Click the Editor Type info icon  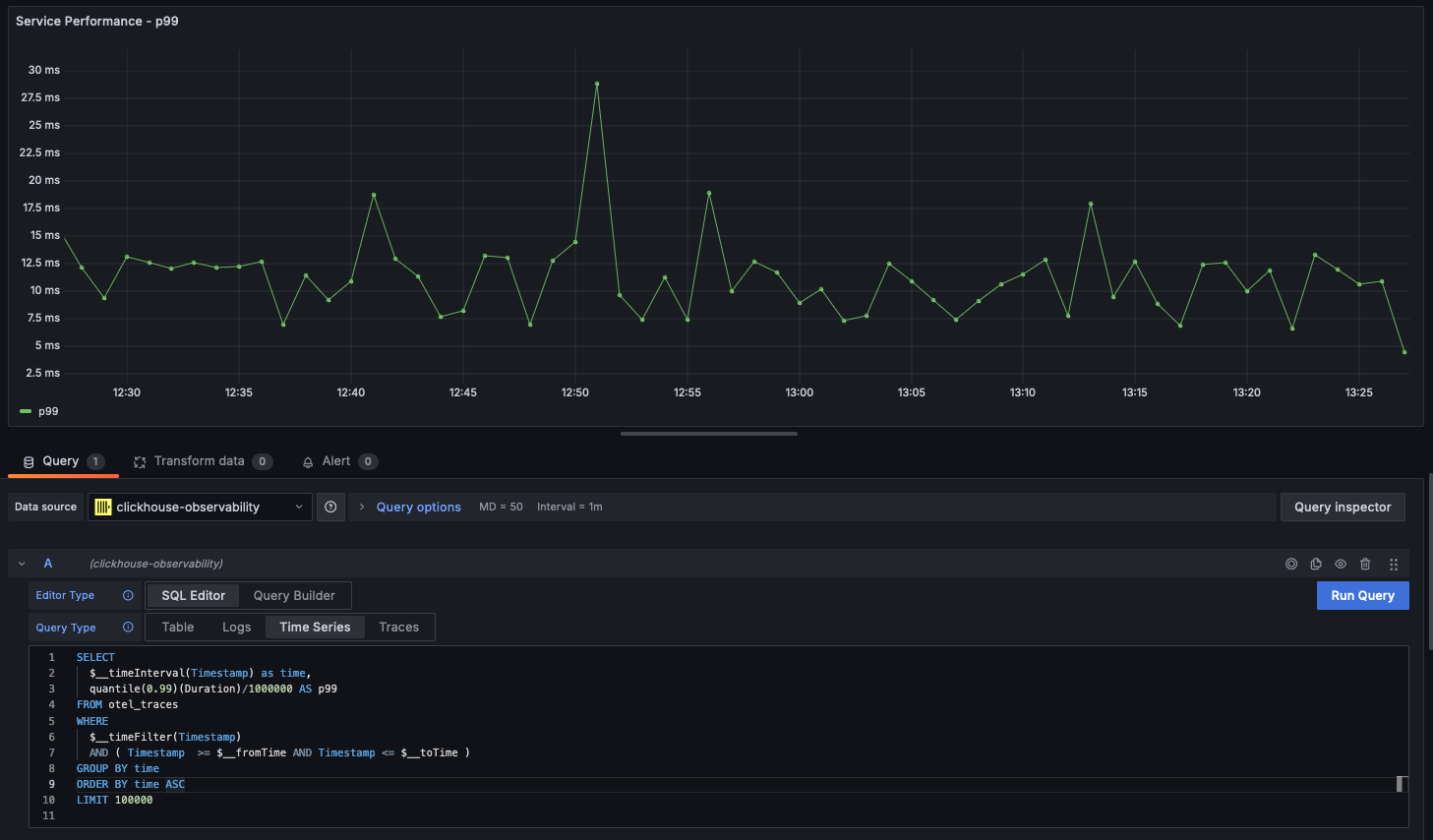[128, 595]
